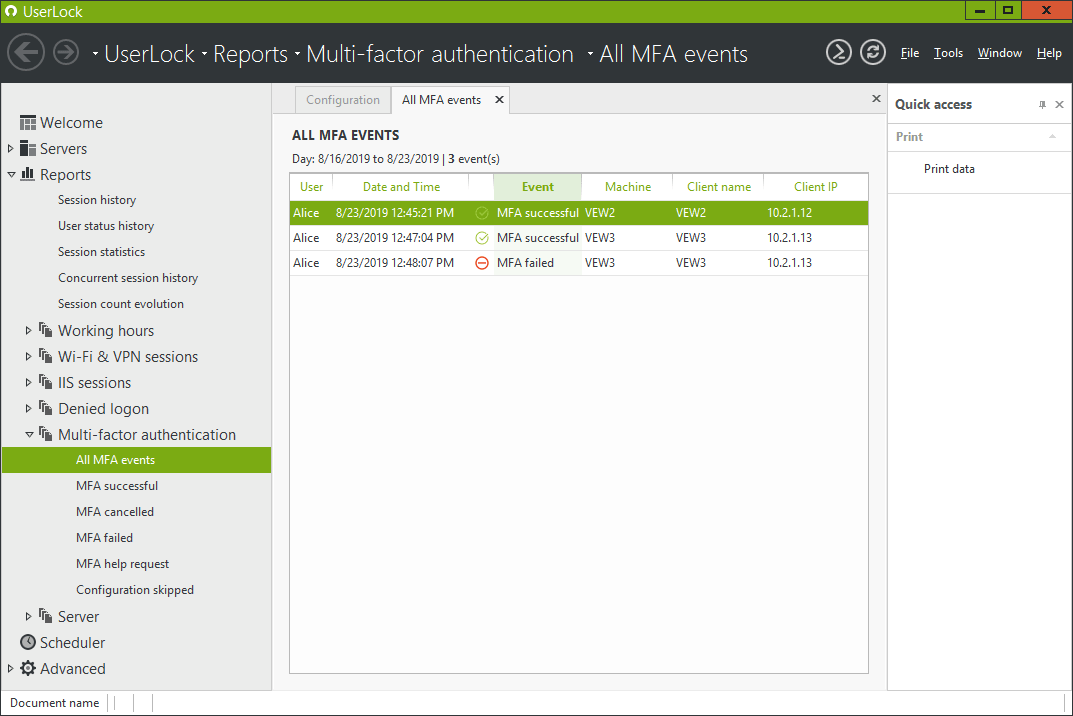Switch to the Configuration tab

click(343, 100)
